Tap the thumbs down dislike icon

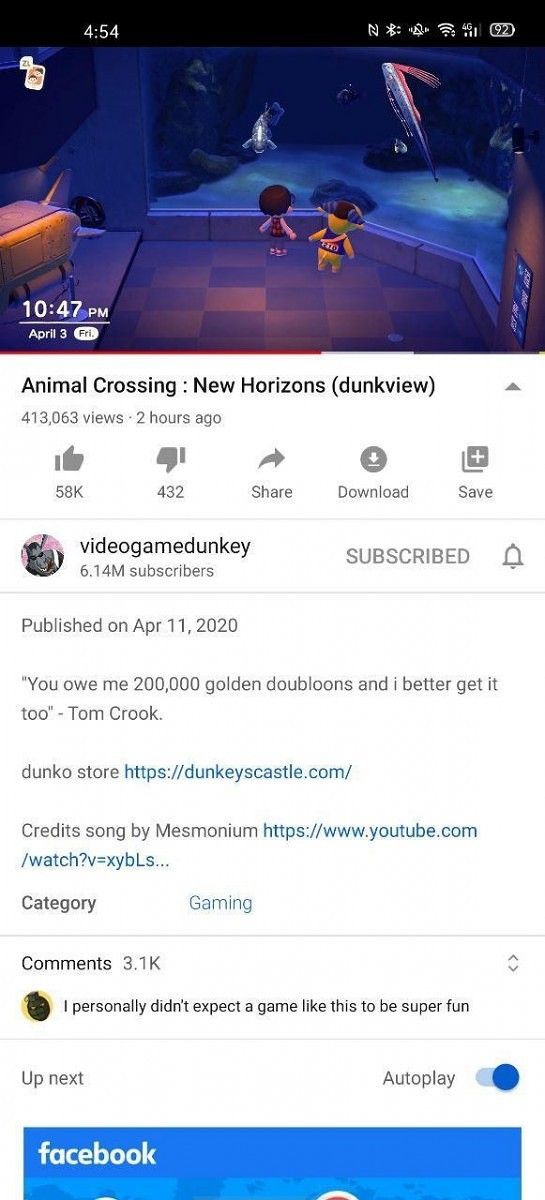(x=170, y=460)
